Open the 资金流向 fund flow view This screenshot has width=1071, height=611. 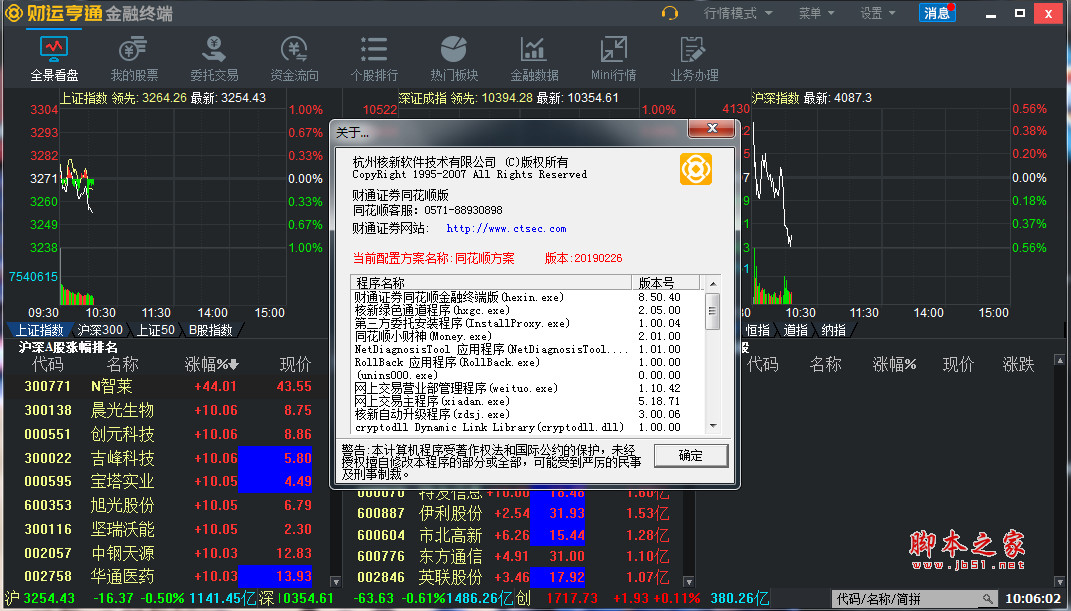point(294,58)
